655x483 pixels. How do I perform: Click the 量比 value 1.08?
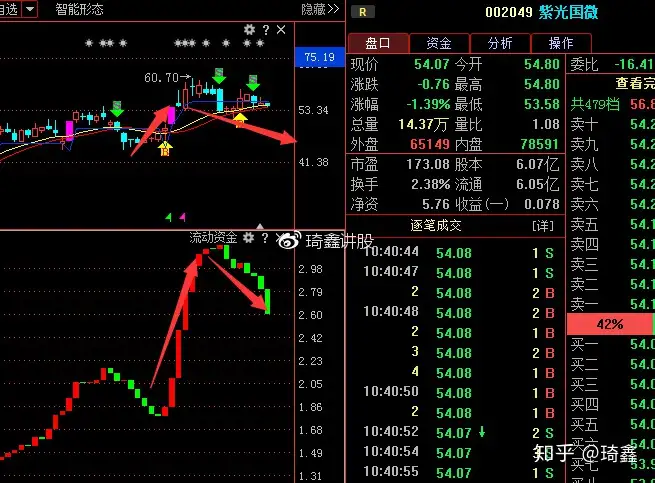coord(546,124)
